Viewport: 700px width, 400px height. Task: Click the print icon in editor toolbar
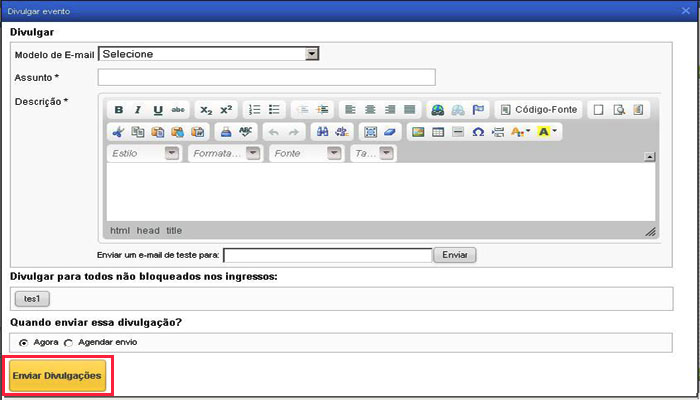click(226, 132)
